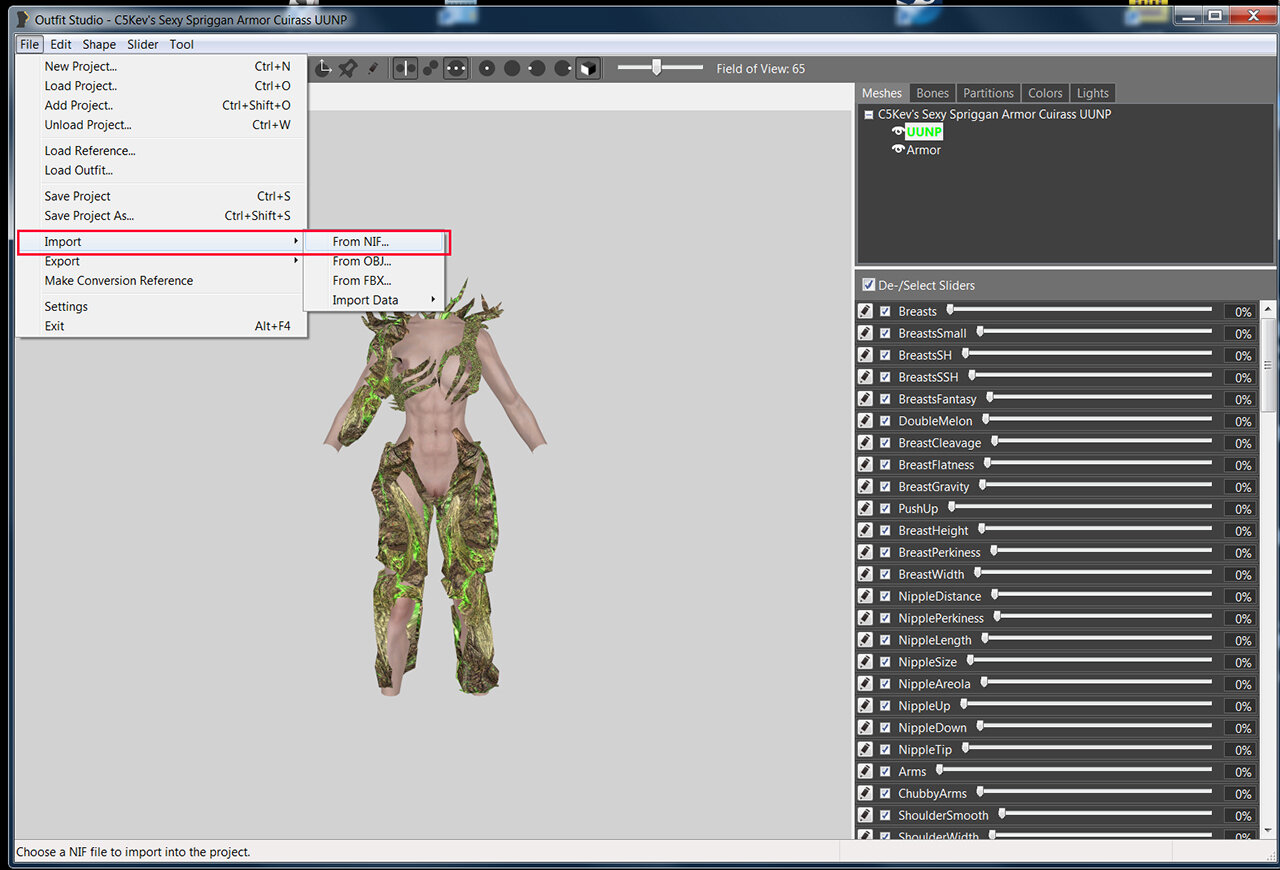Select the small pencil vertex edit tool
1280x870 pixels.
372,68
